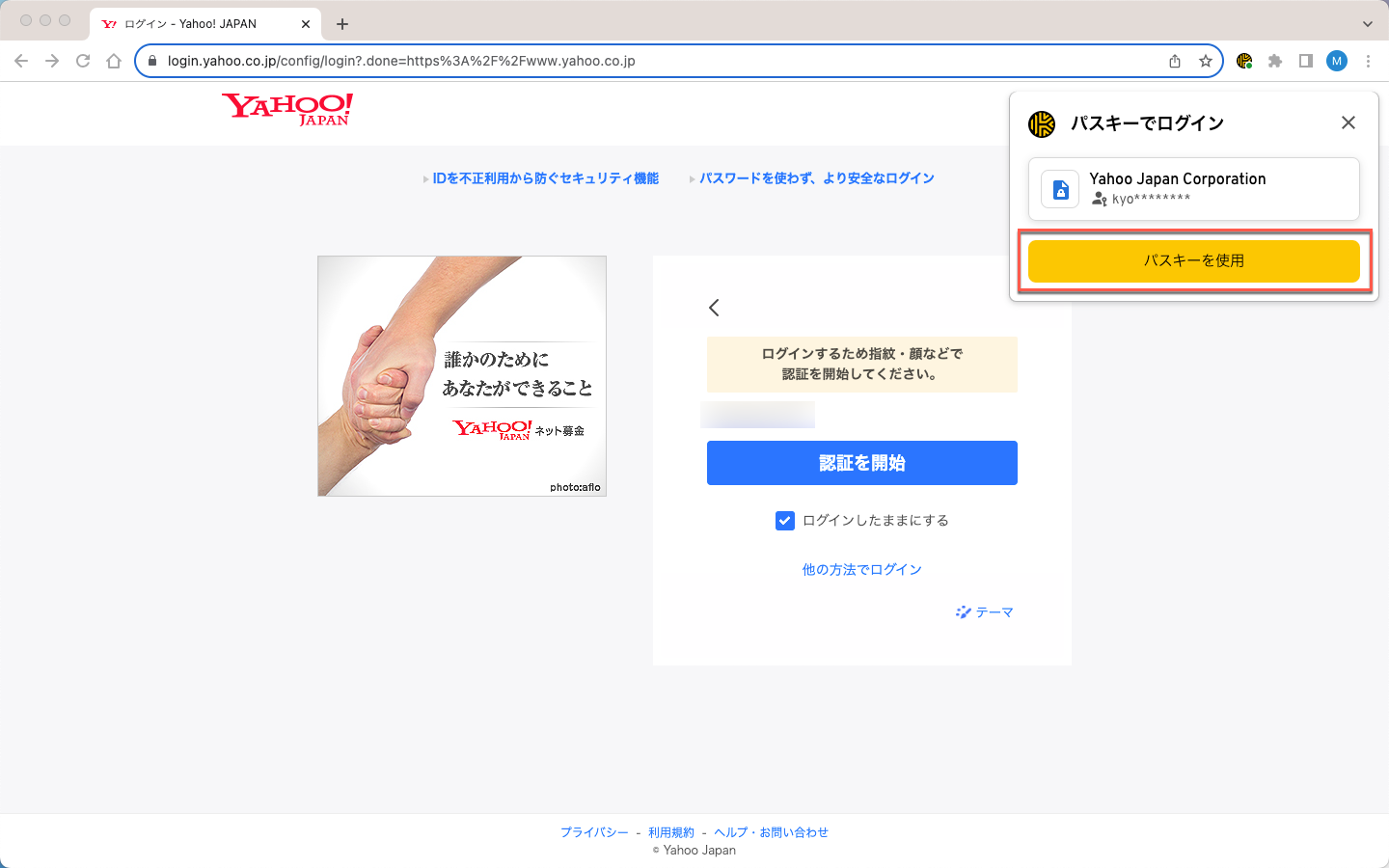
Task: Click the back chevron in login form
Action: point(714,308)
